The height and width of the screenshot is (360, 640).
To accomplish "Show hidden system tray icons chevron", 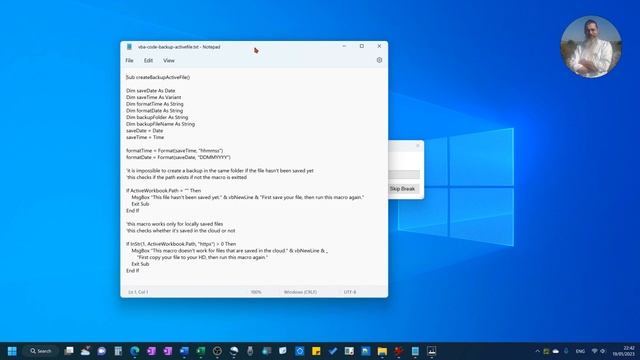I will point(537,351).
